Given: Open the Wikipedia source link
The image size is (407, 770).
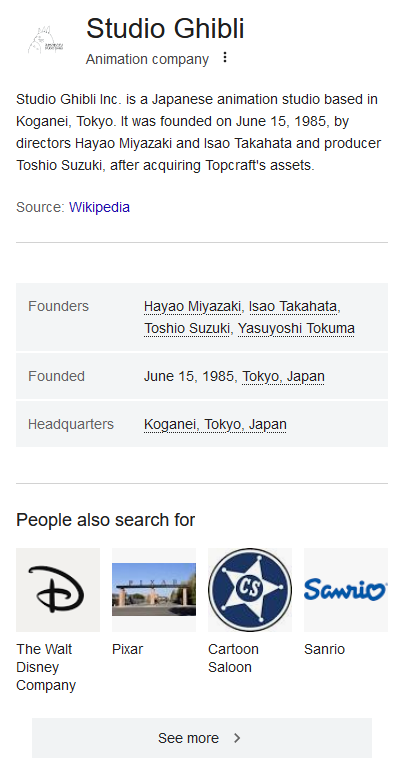Looking at the screenshot, I should [99, 207].
